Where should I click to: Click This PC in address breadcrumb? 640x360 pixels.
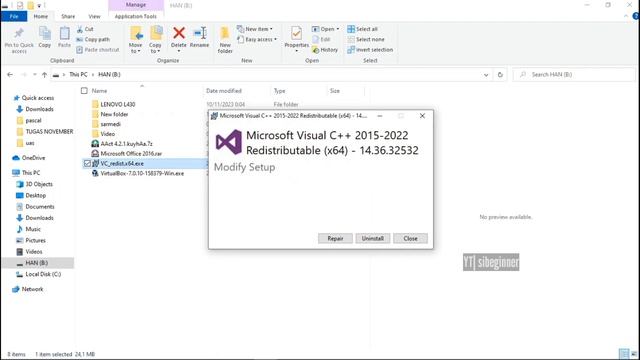(78, 75)
